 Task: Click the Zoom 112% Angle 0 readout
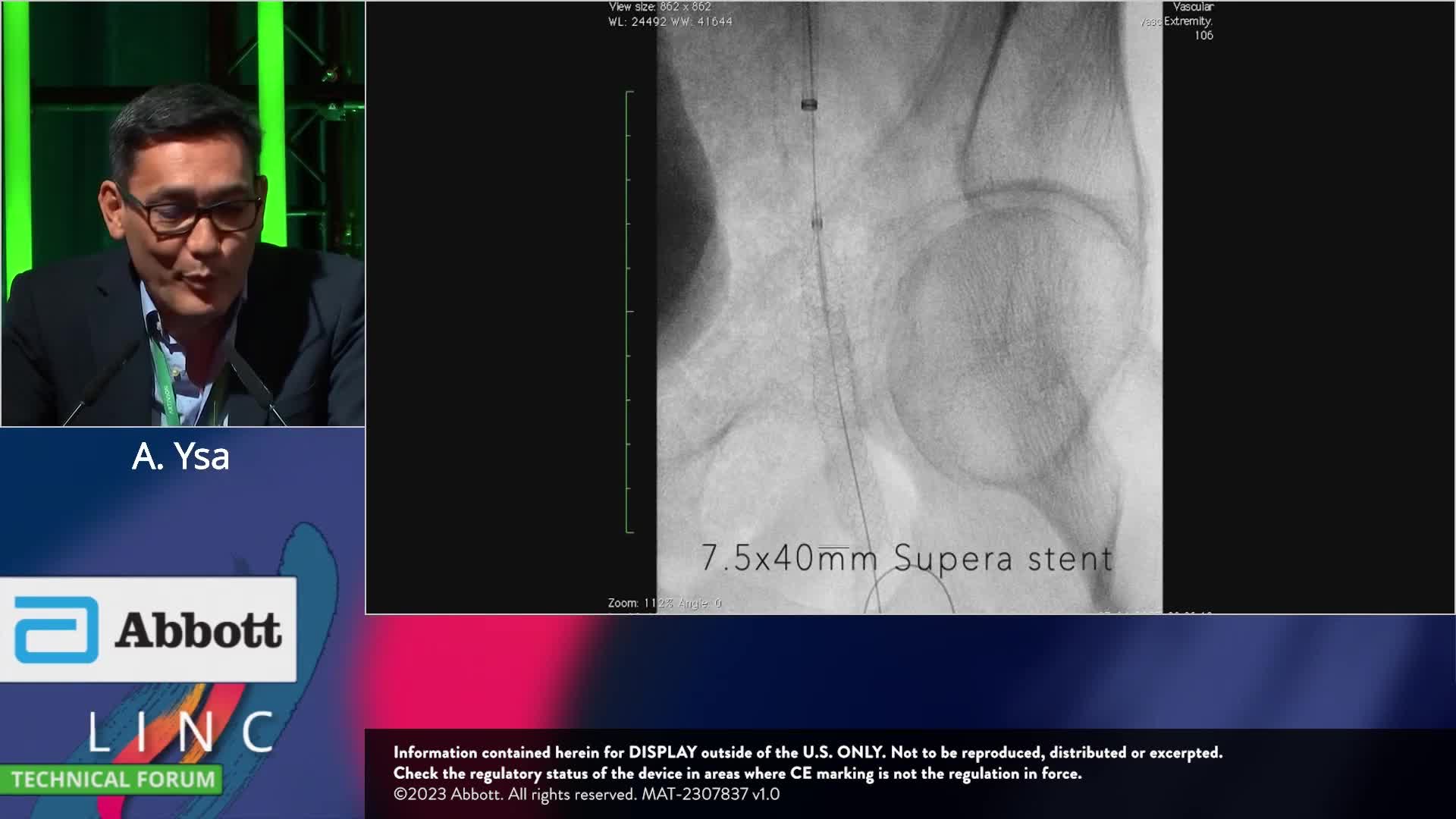point(664,603)
